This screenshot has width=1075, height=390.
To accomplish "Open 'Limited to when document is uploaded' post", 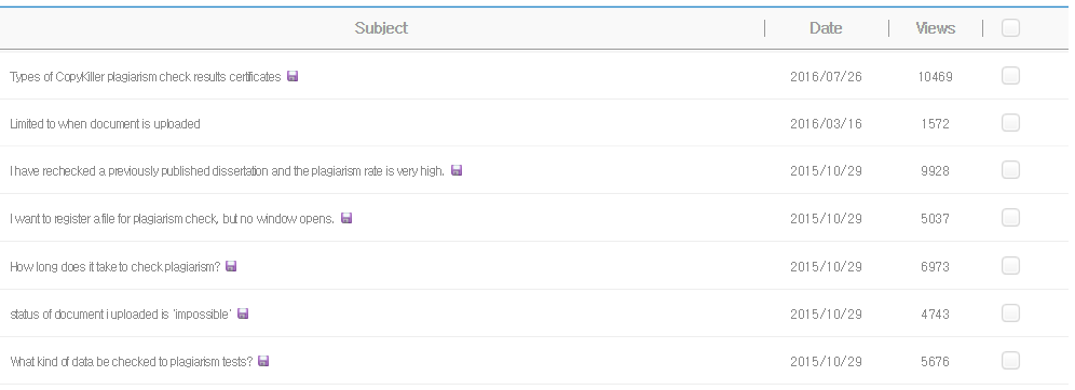I will [x=105, y=124].
